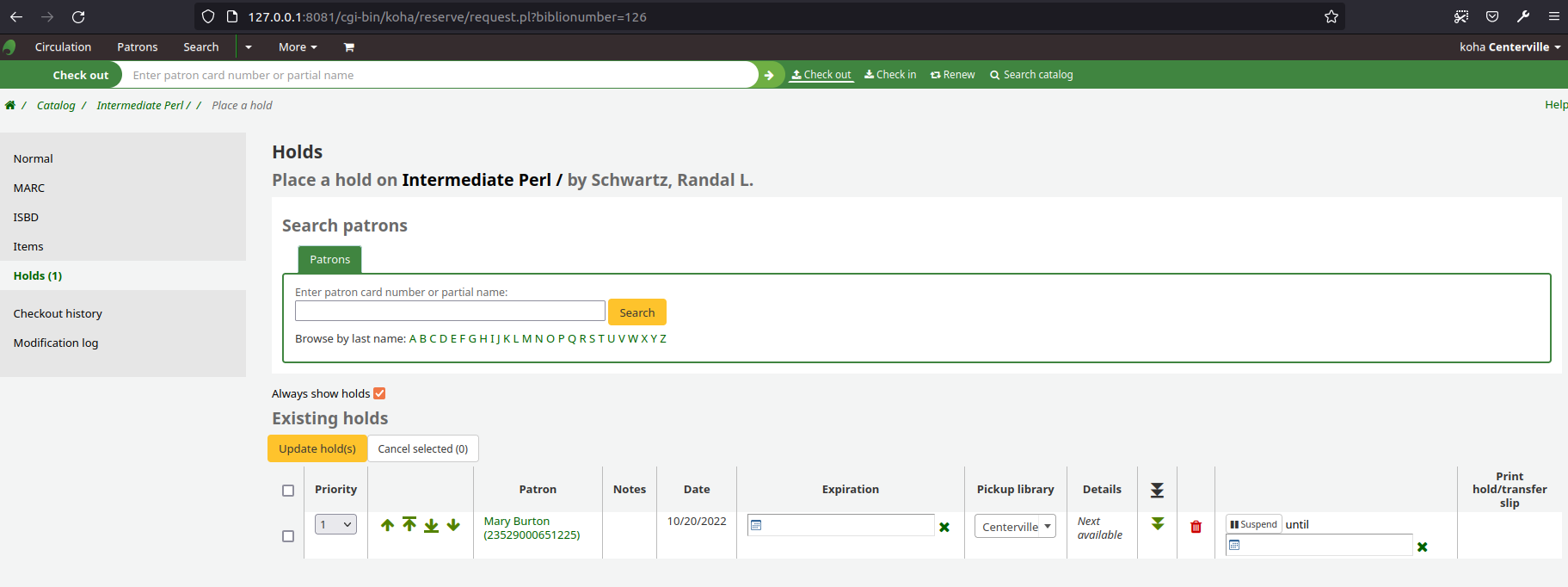Click the home icon in the breadcrumb

(10, 105)
